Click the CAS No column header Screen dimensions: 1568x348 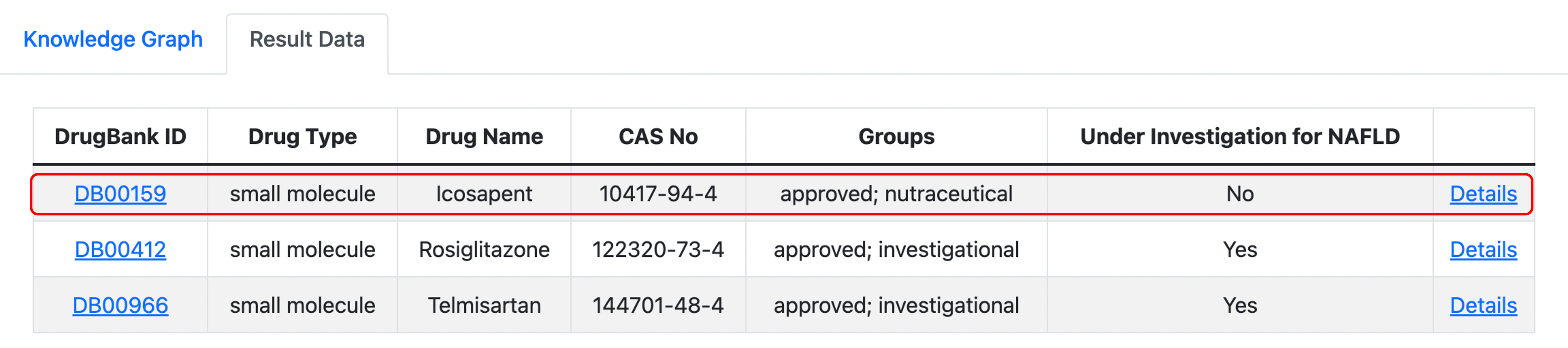point(658,137)
